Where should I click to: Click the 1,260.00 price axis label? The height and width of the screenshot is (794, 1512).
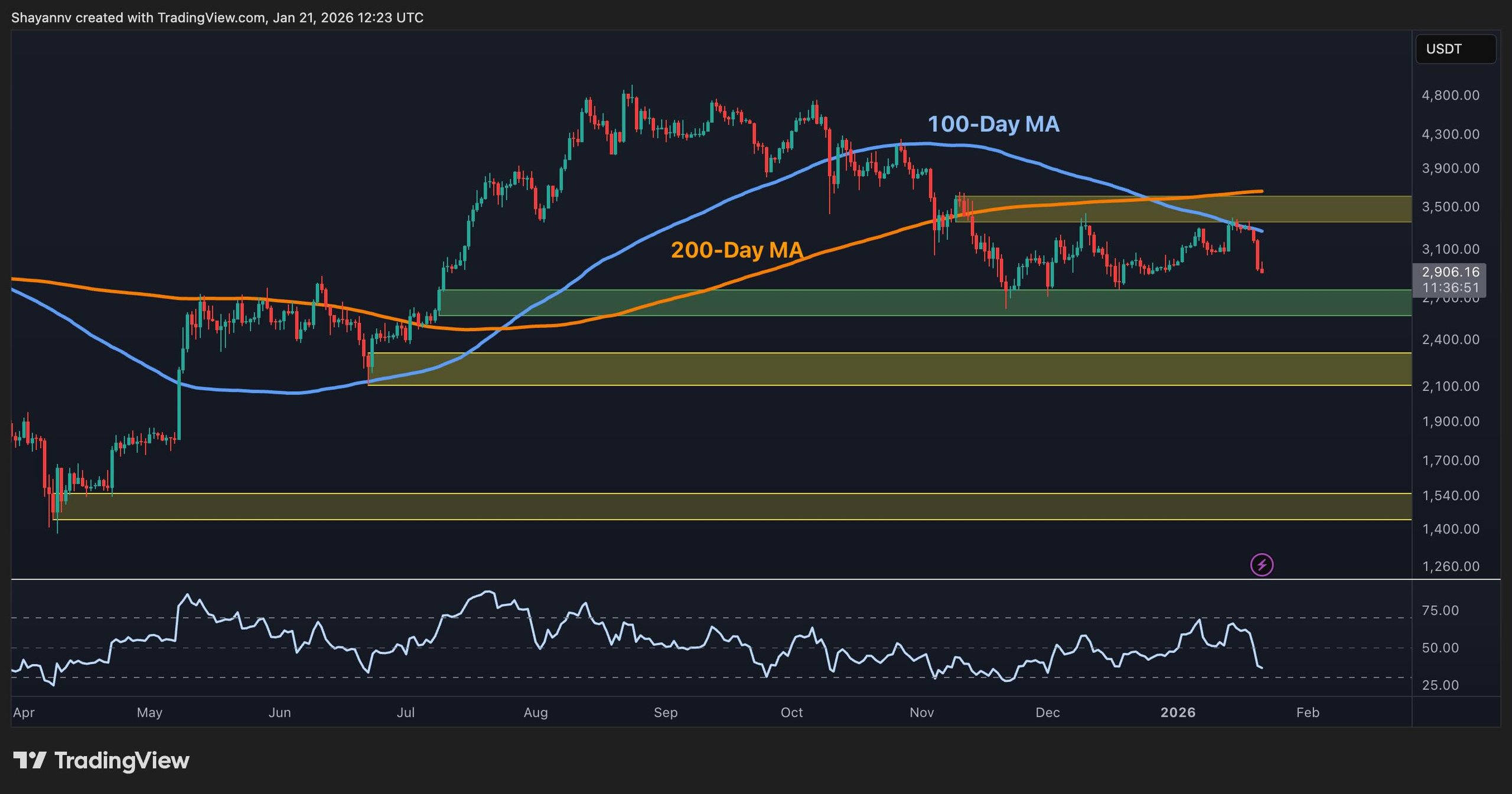coord(1450,567)
